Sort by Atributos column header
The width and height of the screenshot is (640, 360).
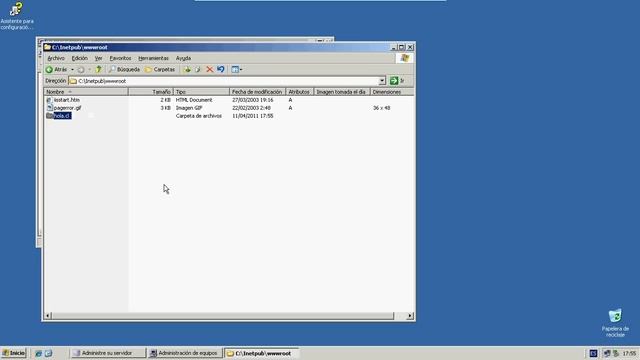[300, 92]
